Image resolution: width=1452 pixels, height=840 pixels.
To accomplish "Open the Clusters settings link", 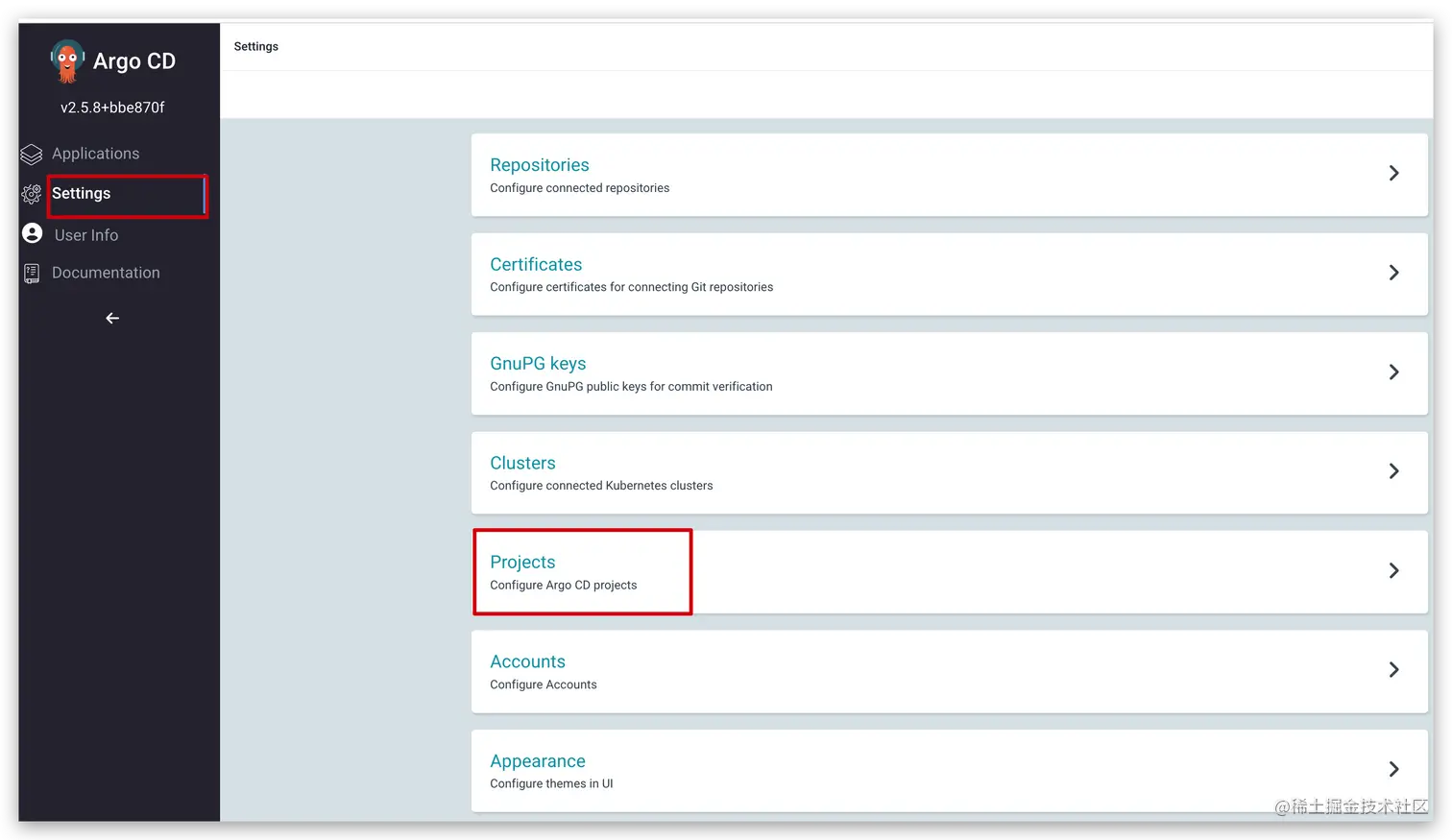I will pos(522,463).
